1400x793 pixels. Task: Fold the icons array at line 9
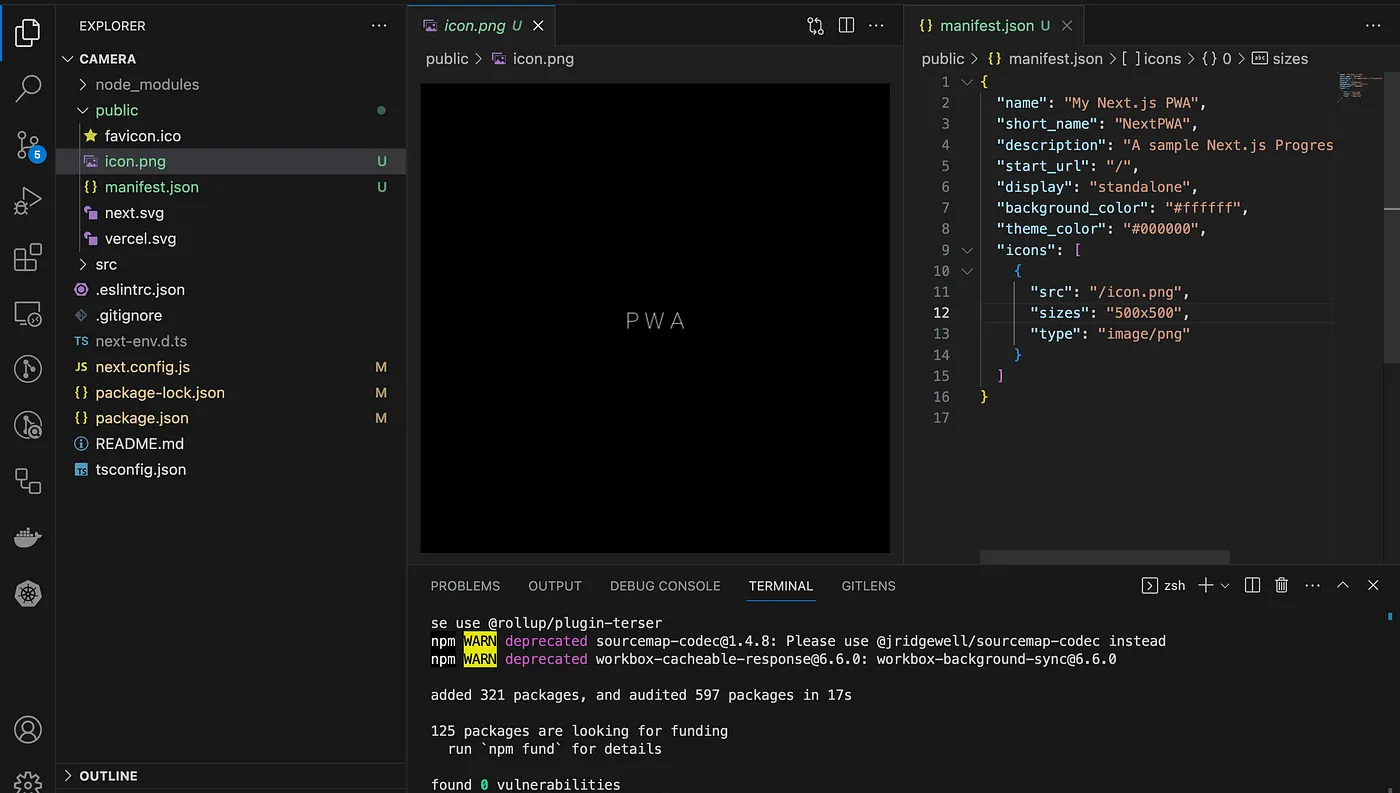click(x=967, y=250)
